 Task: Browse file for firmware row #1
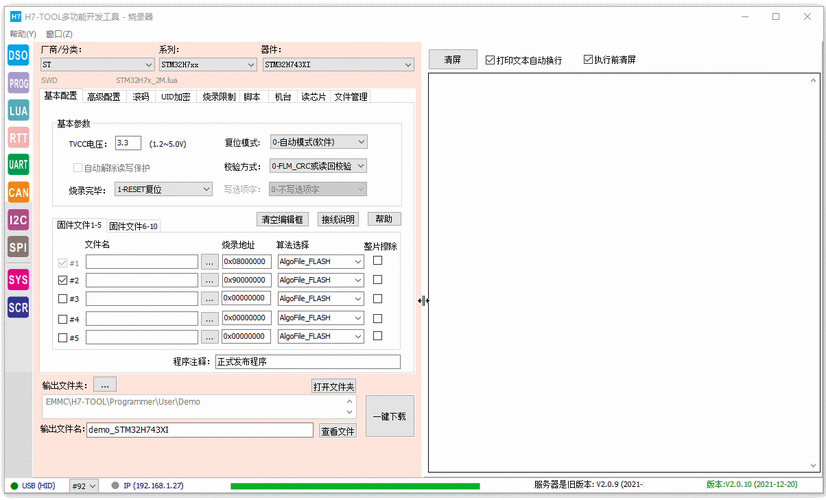[x=210, y=262]
